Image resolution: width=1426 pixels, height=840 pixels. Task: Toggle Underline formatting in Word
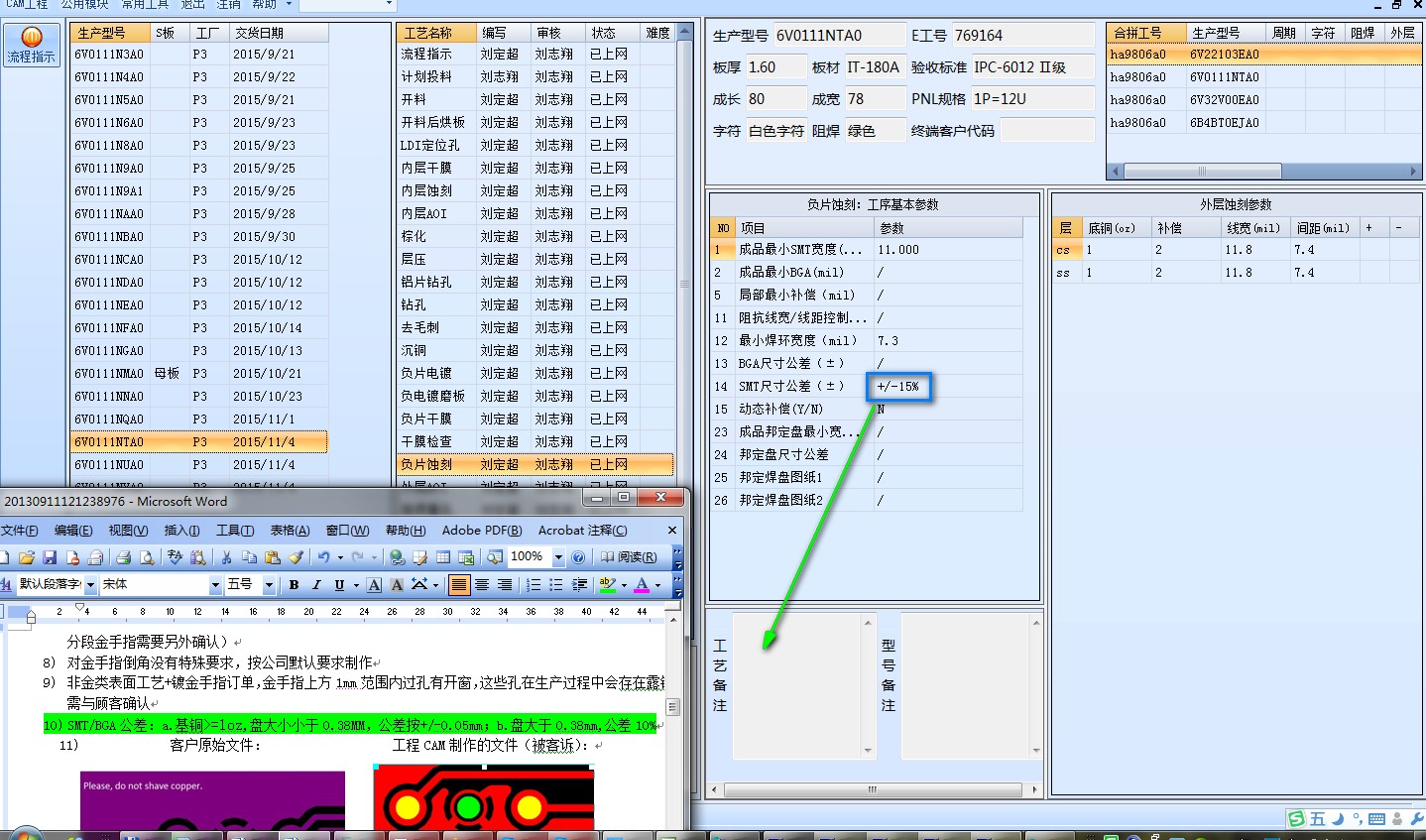(339, 585)
